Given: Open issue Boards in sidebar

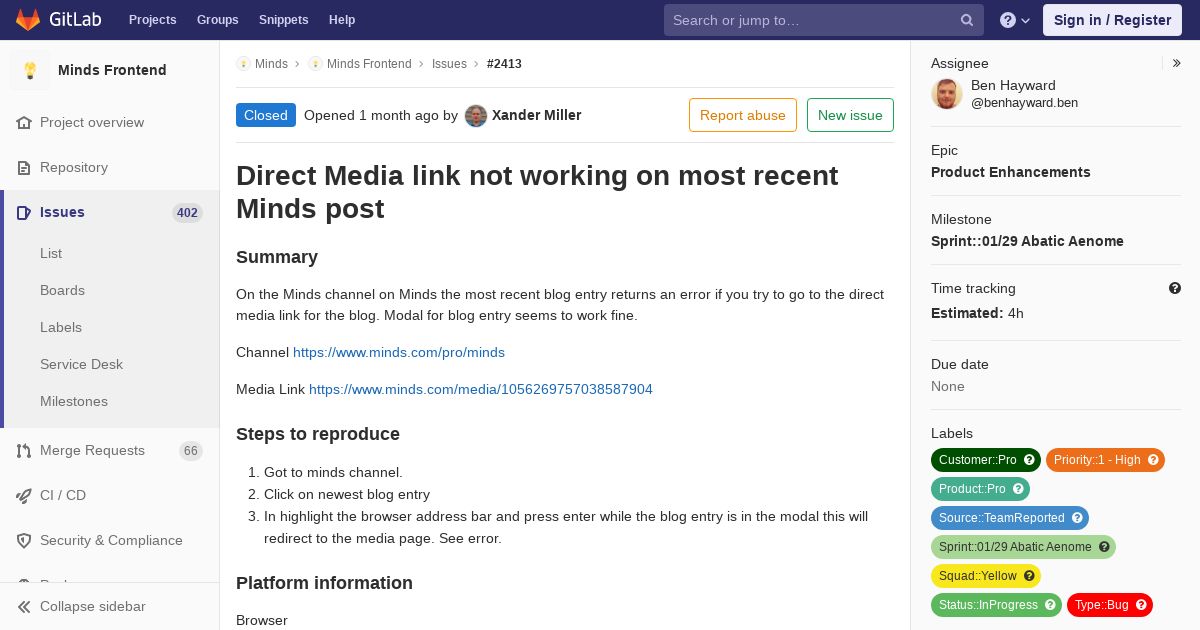Looking at the screenshot, I should coord(62,291).
